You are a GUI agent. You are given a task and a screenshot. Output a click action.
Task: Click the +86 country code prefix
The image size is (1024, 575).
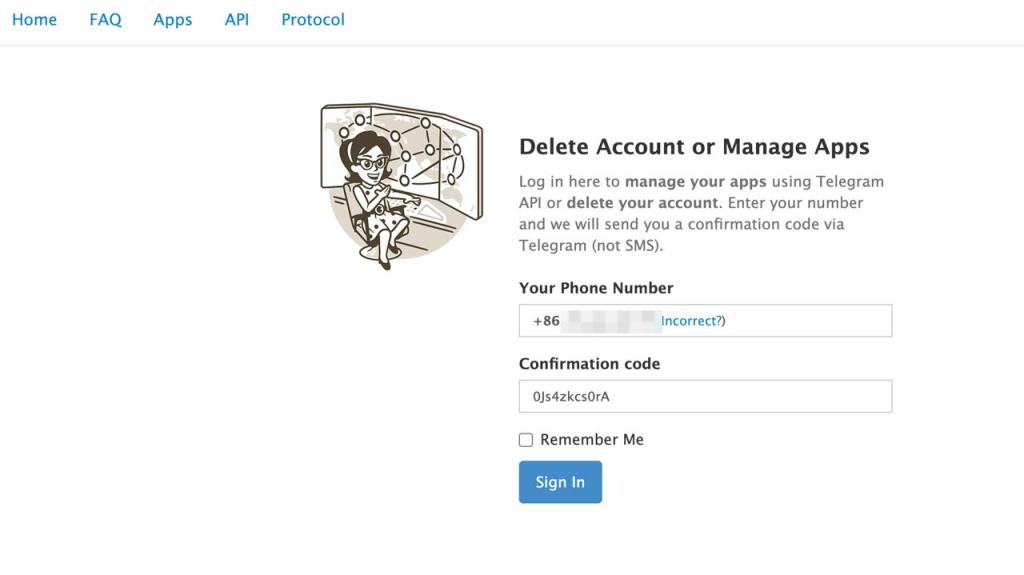(x=546, y=321)
